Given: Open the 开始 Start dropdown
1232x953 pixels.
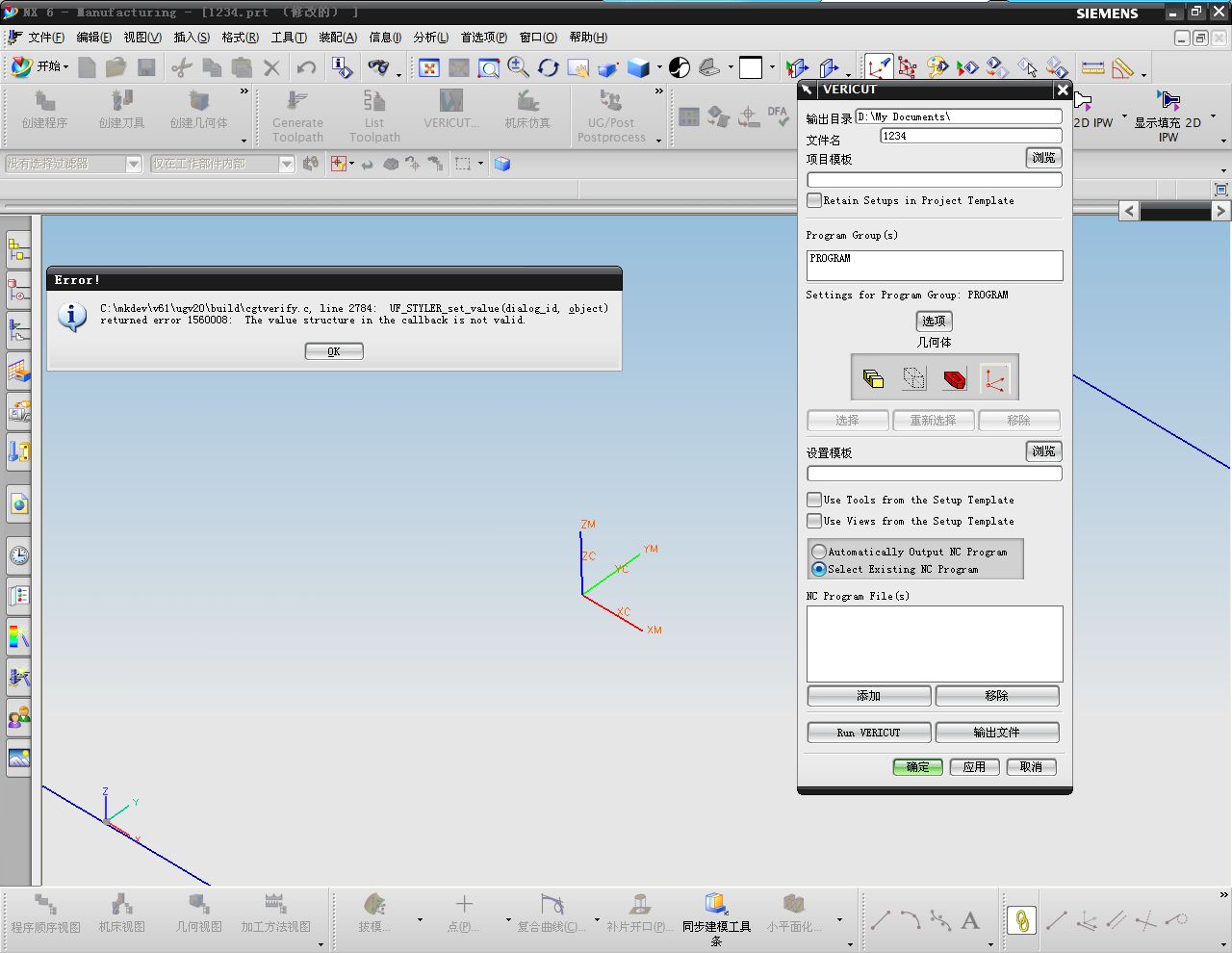Looking at the screenshot, I should click(39, 66).
